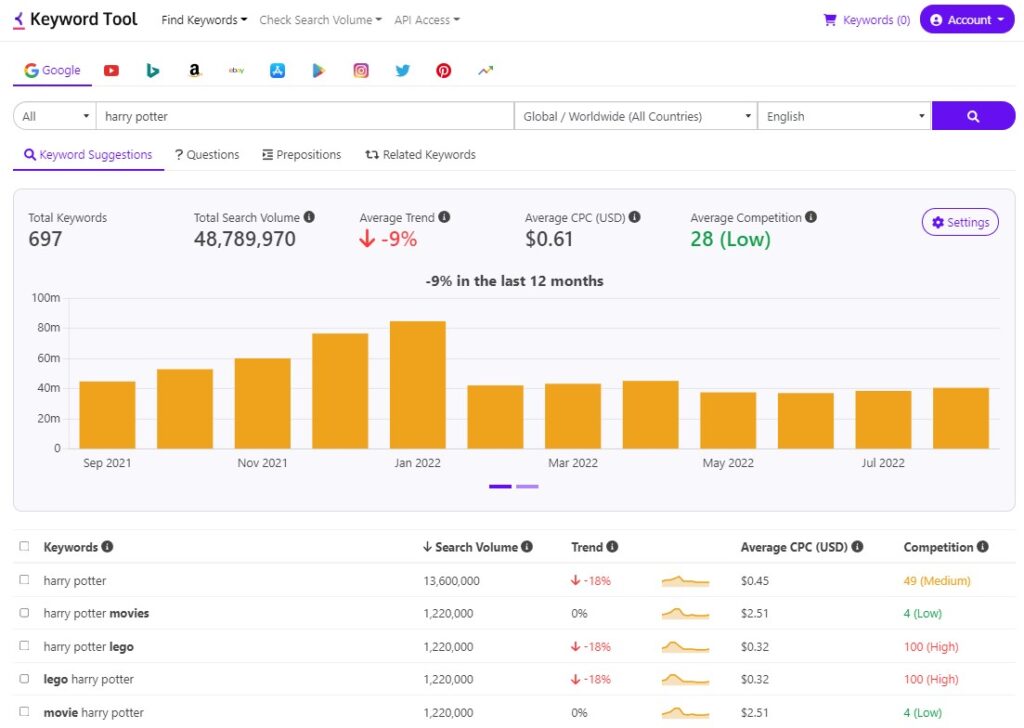Click the shopping cart Keywords icon
The height and width of the screenshot is (728, 1024).
click(830, 20)
